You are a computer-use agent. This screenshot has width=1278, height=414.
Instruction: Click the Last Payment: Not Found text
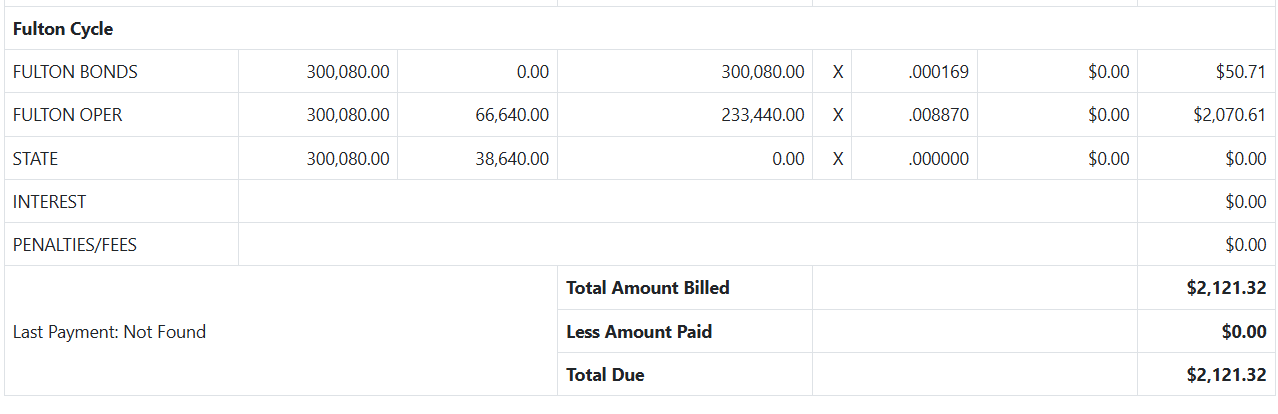point(109,332)
